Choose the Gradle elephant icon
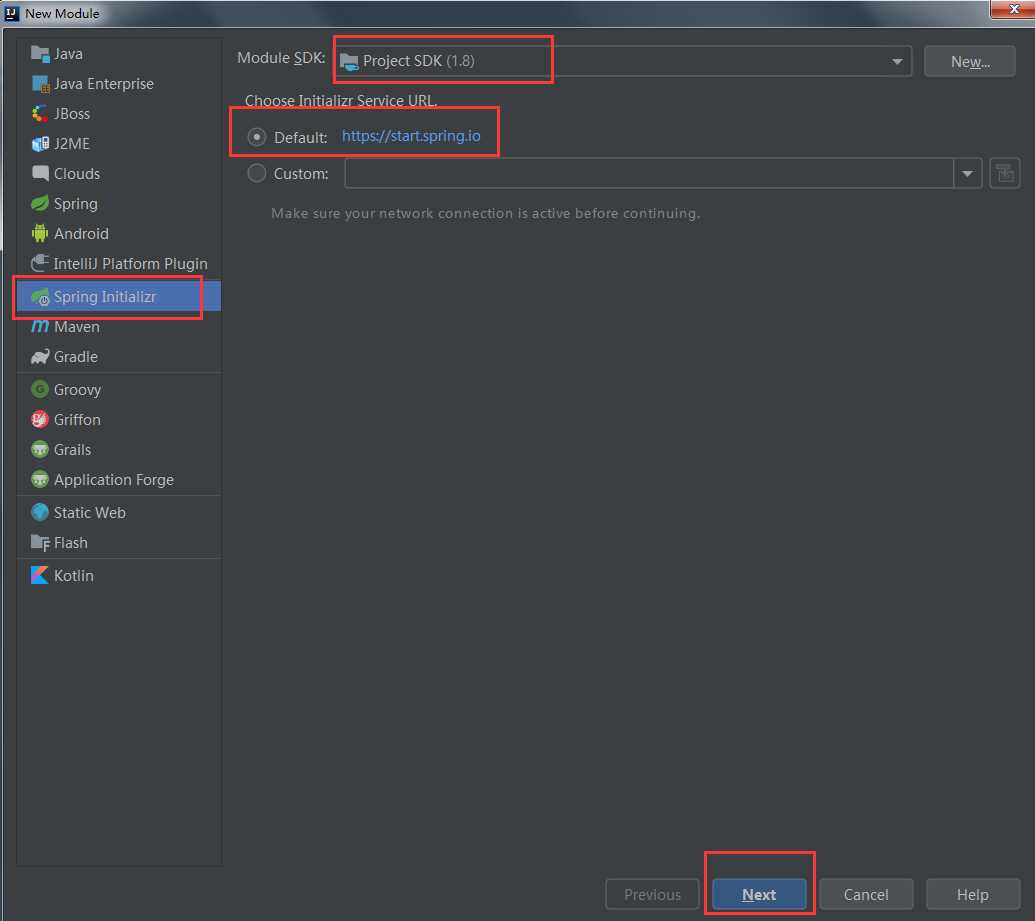Viewport: 1035px width, 921px height. pos(40,357)
